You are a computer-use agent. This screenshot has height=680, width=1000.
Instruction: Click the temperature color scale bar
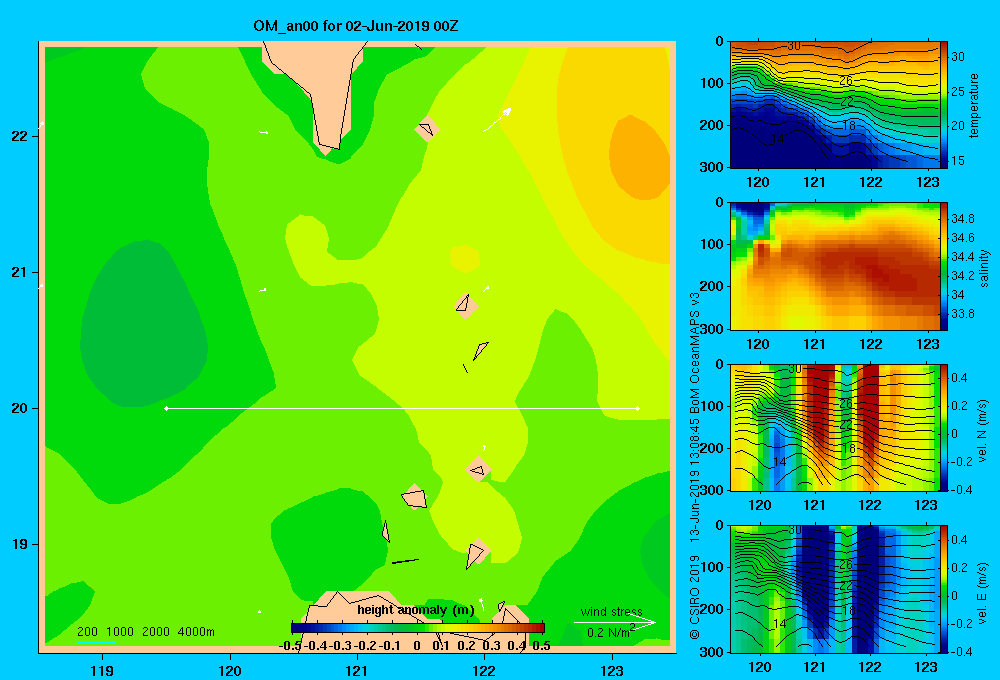(x=943, y=105)
